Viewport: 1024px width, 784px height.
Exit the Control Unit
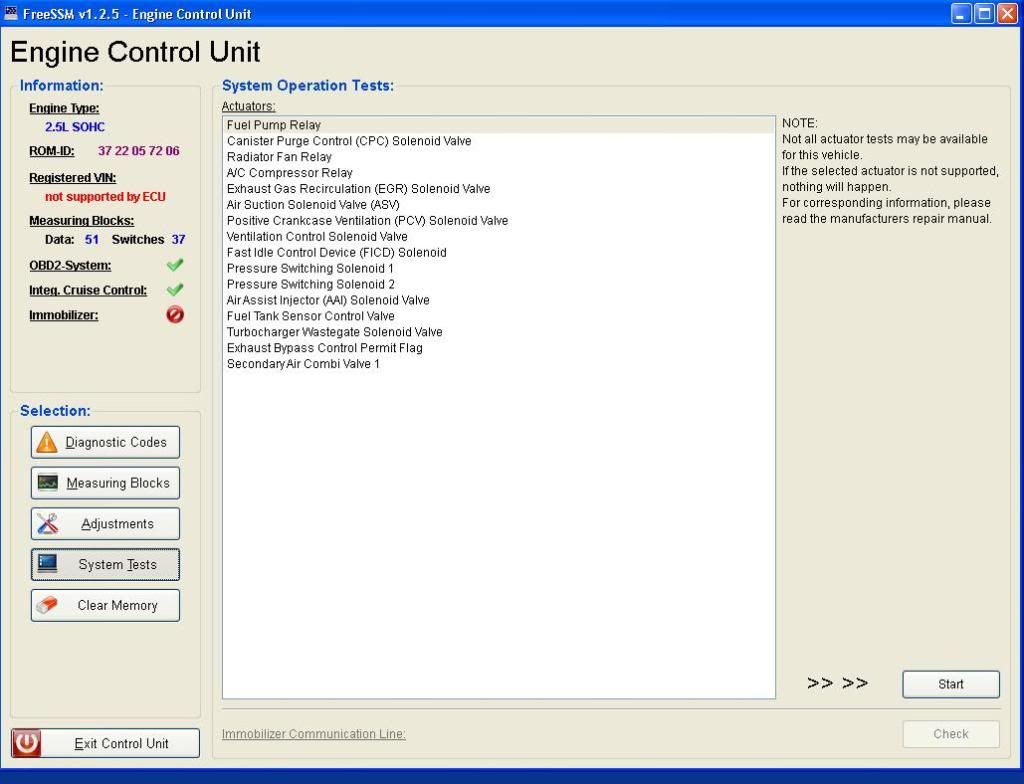pos(105,743)
